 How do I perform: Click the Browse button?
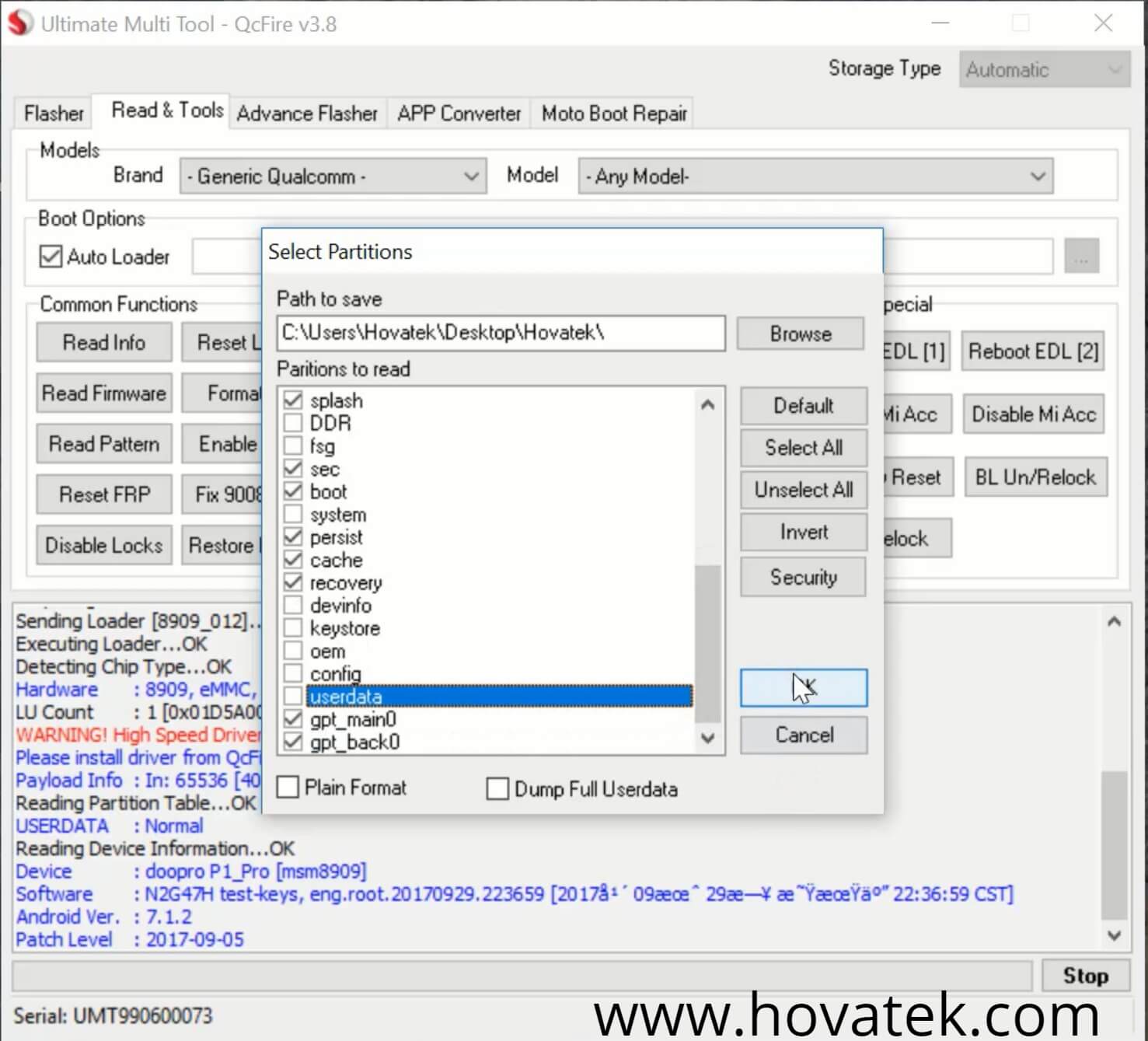coord(800,334)
